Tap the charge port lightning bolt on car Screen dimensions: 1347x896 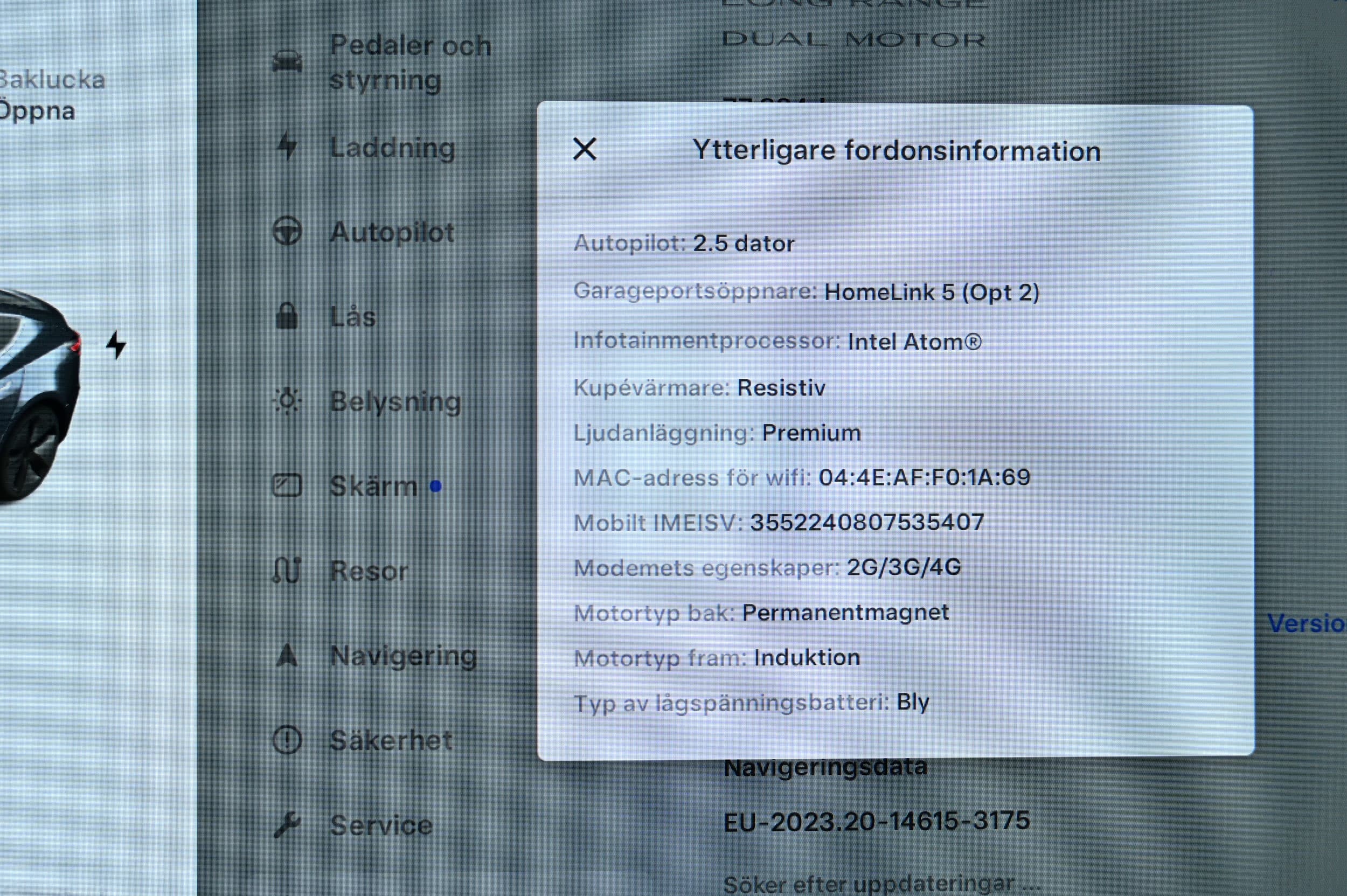(x=116, y=345)
